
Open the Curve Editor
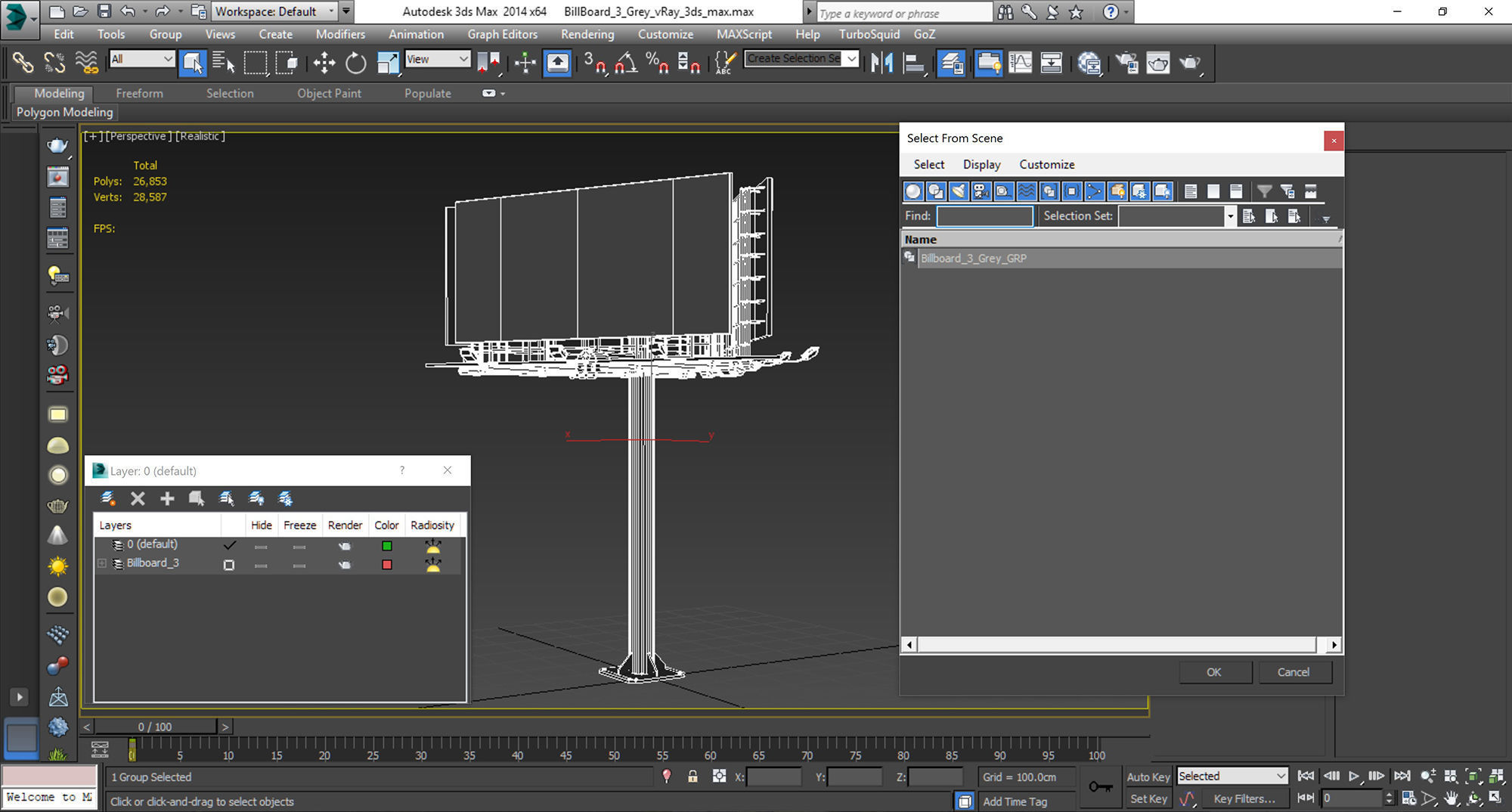[1020, 63]
